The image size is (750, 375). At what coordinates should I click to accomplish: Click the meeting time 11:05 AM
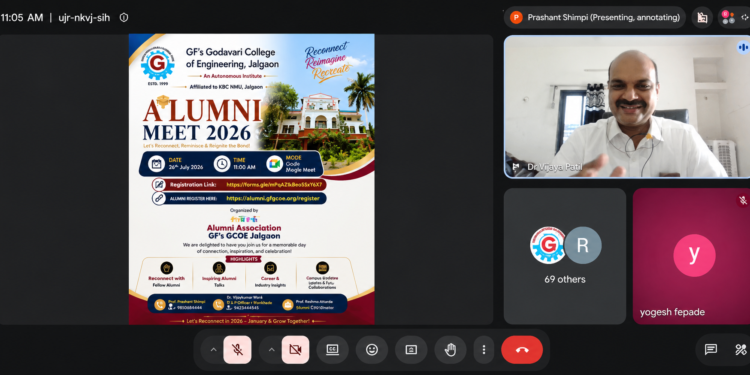coord(22,18)
